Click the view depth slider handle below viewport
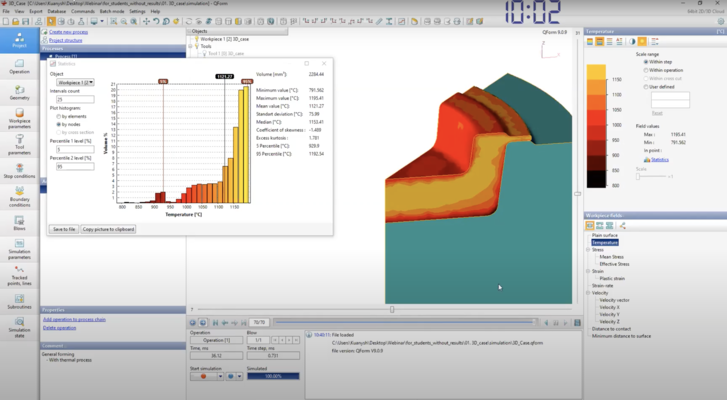The height and width of the screenshot is (400, 727). [x=392, y=309]
